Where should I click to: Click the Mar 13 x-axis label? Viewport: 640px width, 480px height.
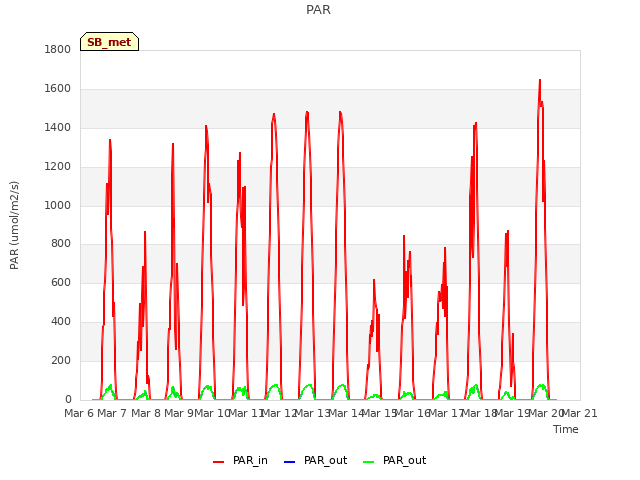[312, 413]
